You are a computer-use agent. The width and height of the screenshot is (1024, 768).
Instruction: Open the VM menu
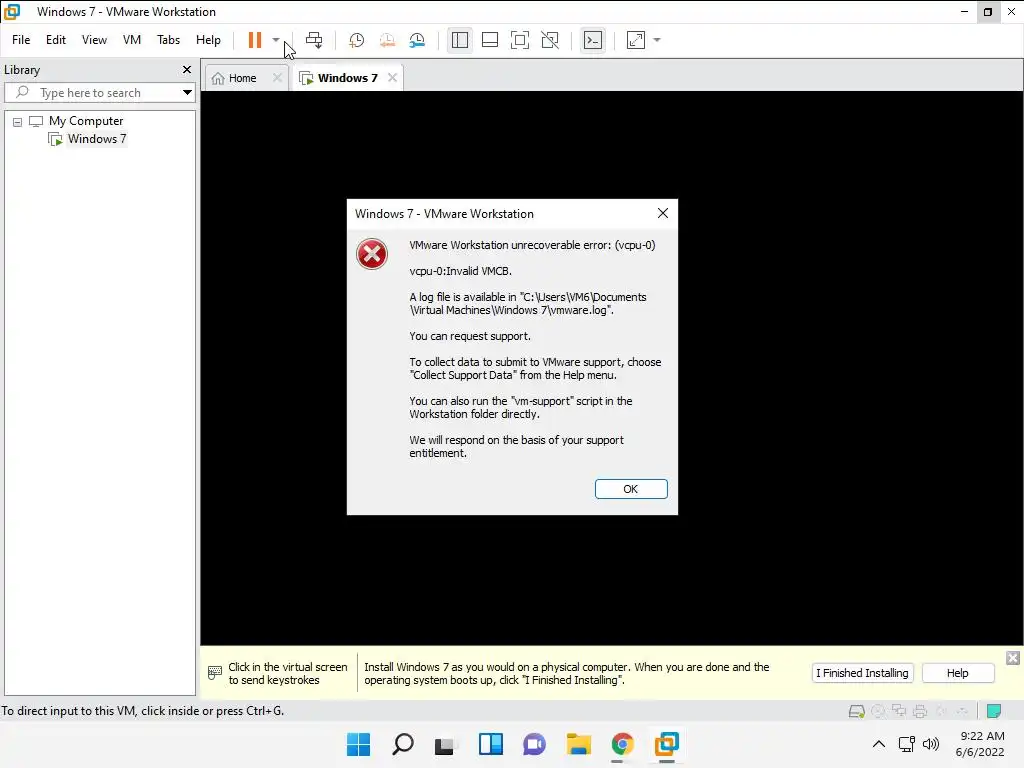(x=132, y=40)
